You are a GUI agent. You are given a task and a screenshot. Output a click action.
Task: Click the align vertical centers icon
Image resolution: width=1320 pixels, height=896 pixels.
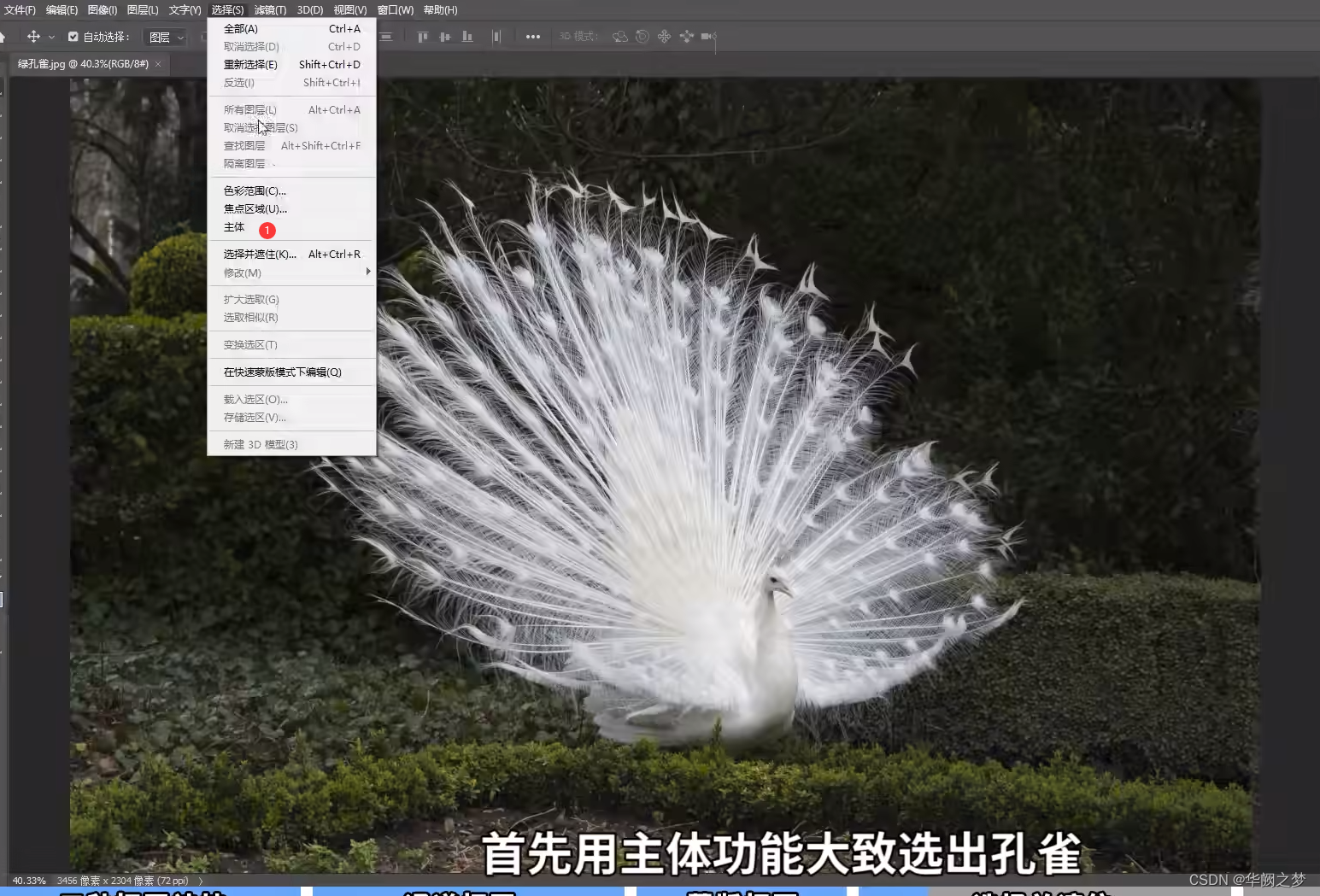pos(444,37)
